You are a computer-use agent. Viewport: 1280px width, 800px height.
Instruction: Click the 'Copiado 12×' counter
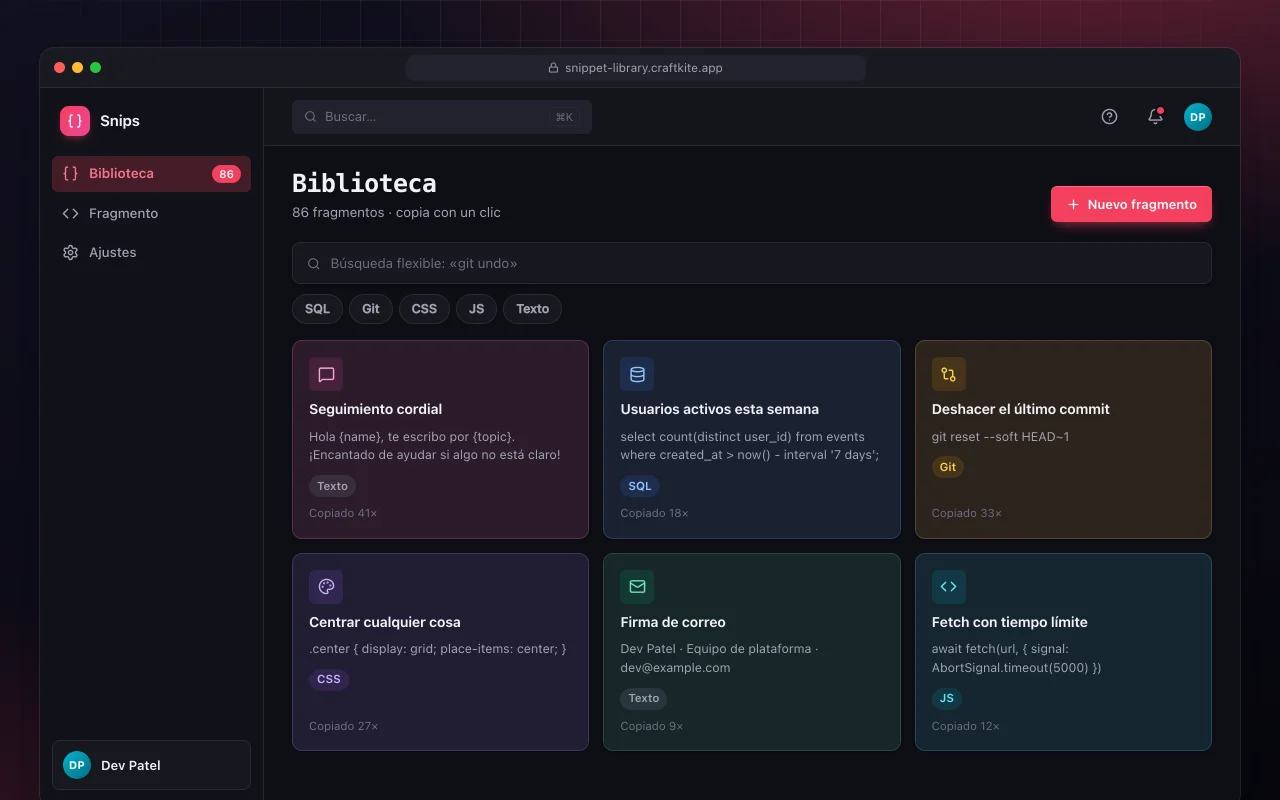[965, 726]
